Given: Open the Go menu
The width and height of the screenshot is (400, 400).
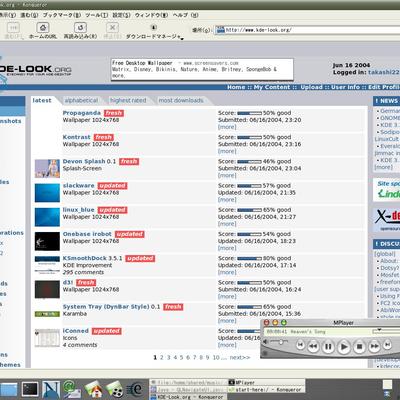Looking at the screenshot, I should point(29,15).
